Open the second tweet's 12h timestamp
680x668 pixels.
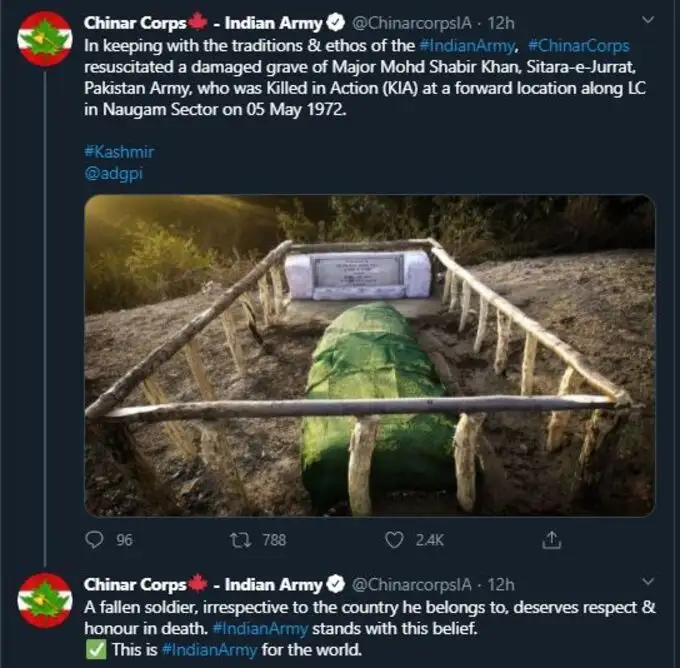click(x=501, y=584)
